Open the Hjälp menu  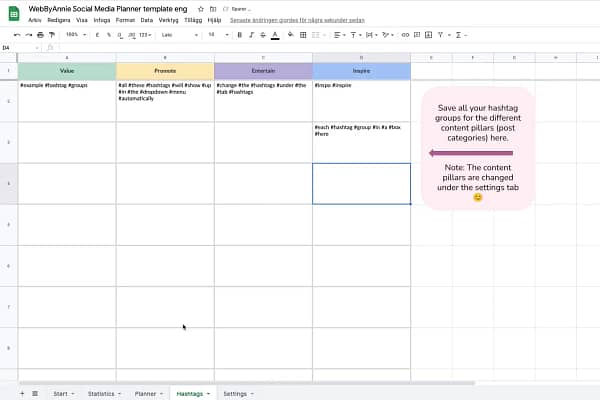(214, 20)
